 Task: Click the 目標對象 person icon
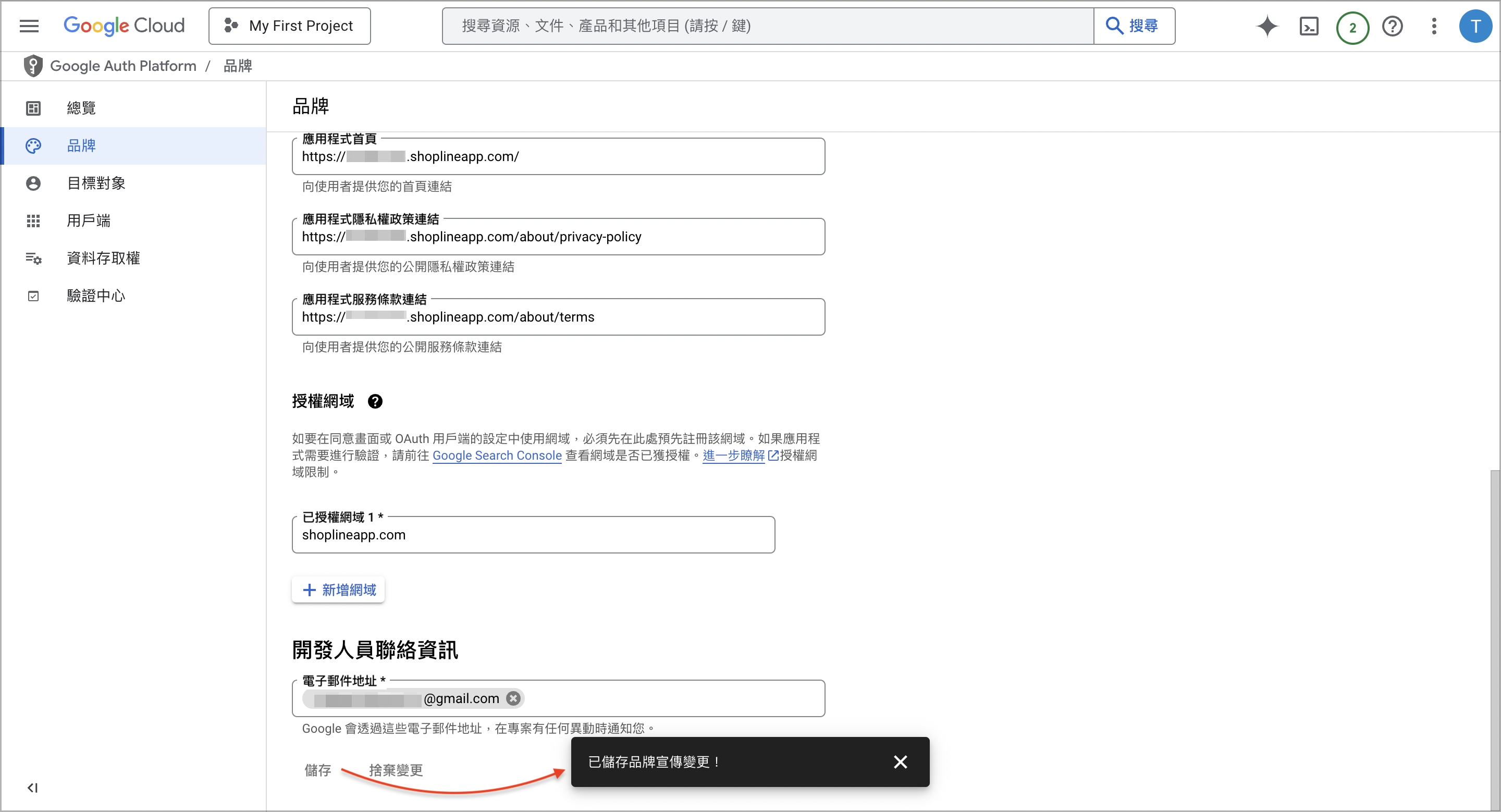[x=33, y=183]
